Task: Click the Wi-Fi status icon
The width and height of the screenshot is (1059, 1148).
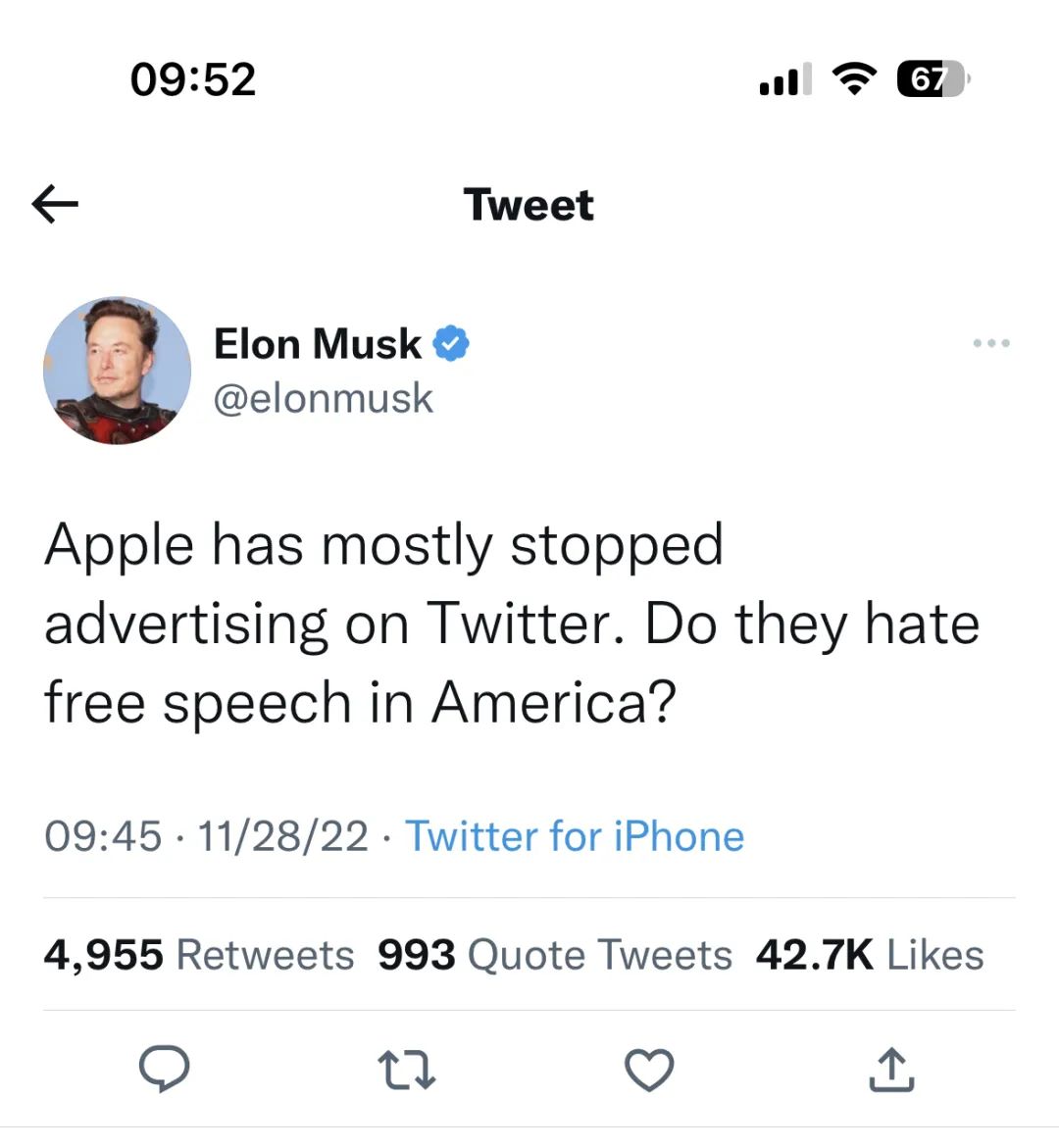Action: 854,79
